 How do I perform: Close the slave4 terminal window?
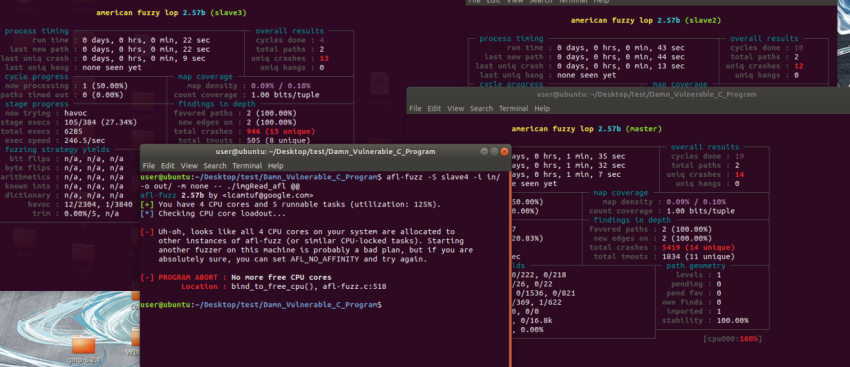click(x=505, y=152)
